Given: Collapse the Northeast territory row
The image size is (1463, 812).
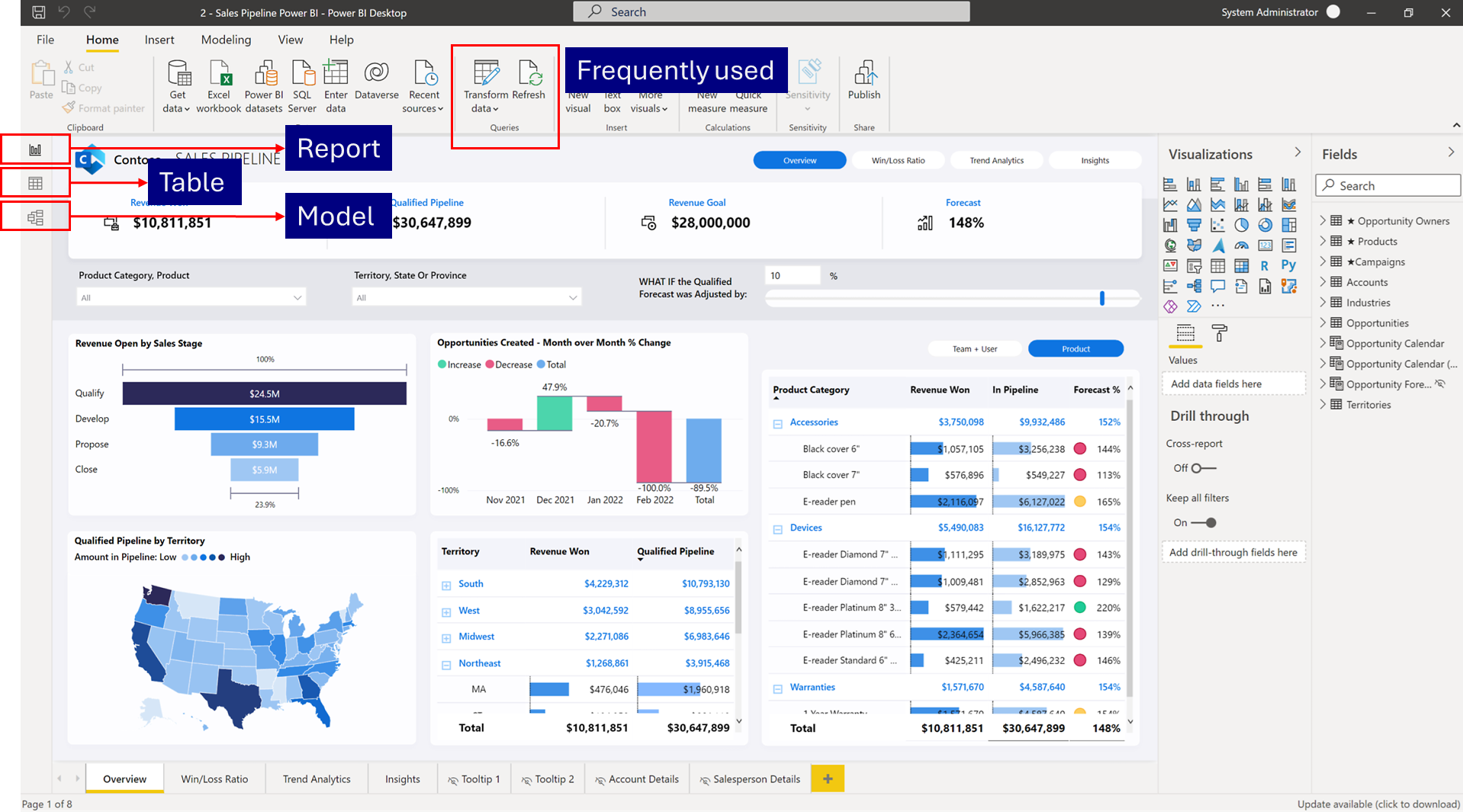Looking at the screenshot, I should click(x=446, y=665).
